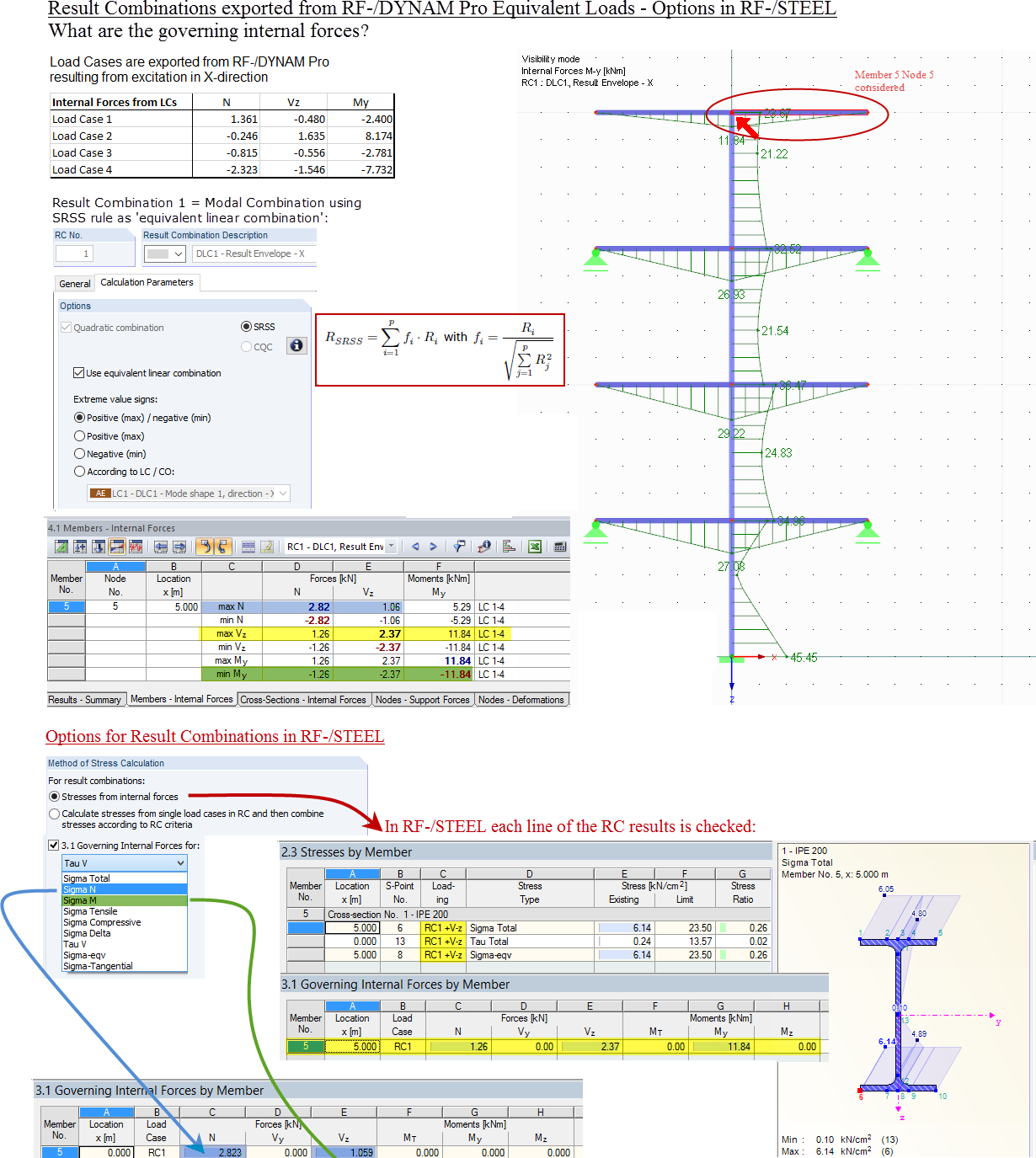
Task: Select the filter flag icon in the results toolbar
Action: 459,547
